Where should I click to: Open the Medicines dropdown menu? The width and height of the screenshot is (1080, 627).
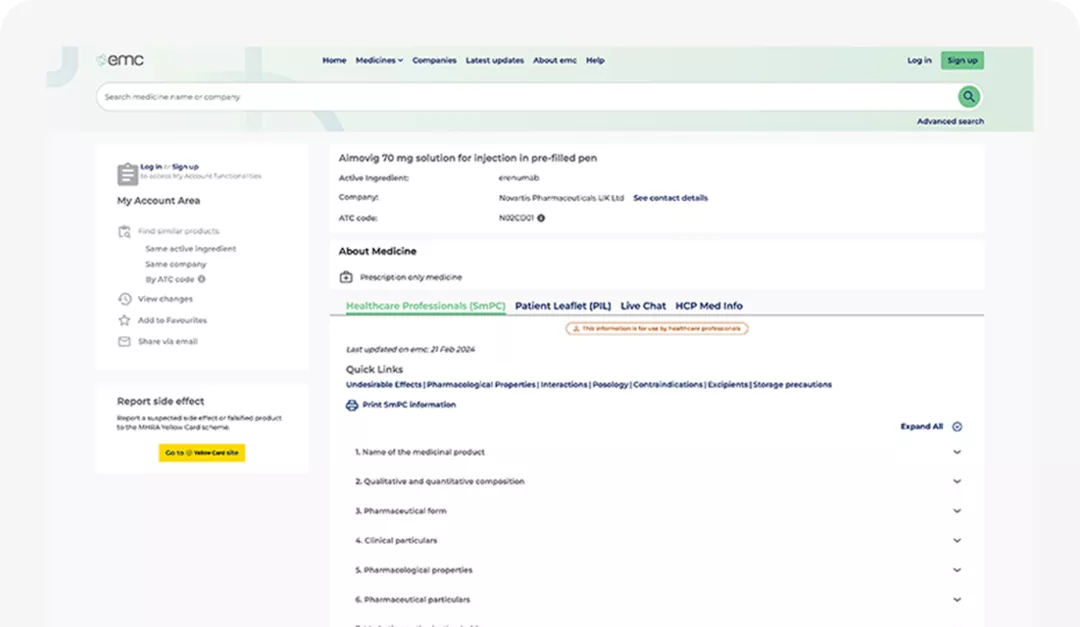click(x=378, y=60)
